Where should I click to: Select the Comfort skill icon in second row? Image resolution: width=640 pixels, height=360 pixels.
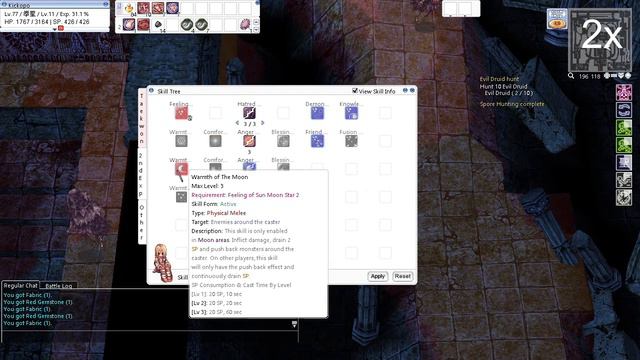pos(215,141)
